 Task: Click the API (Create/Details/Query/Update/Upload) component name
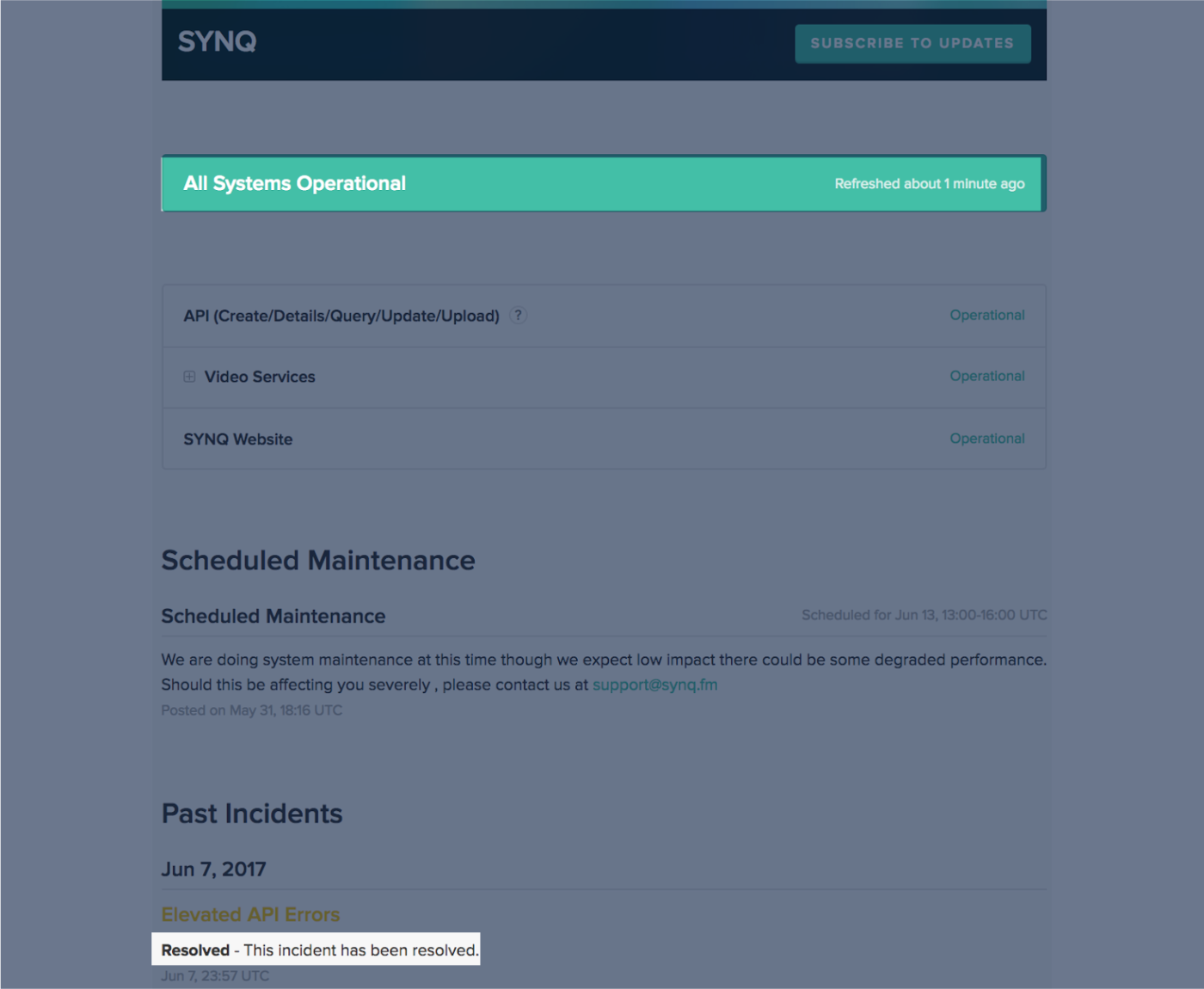click(x=341, y=316)
